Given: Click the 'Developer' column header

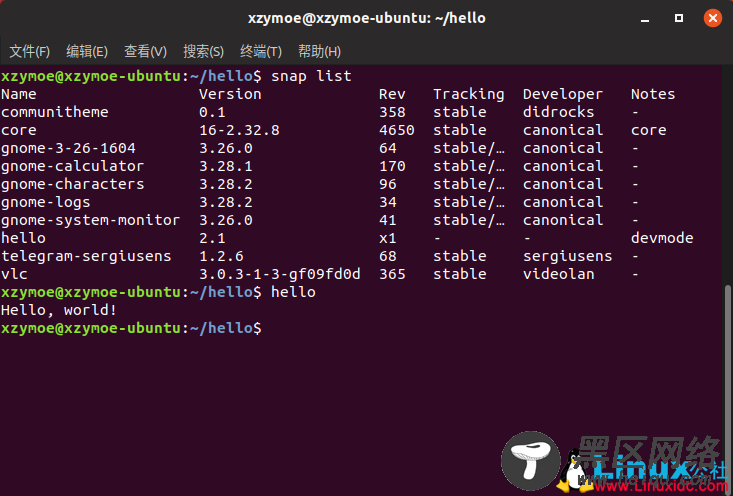Looking at the screenshot, I should [x=563, y=94].
